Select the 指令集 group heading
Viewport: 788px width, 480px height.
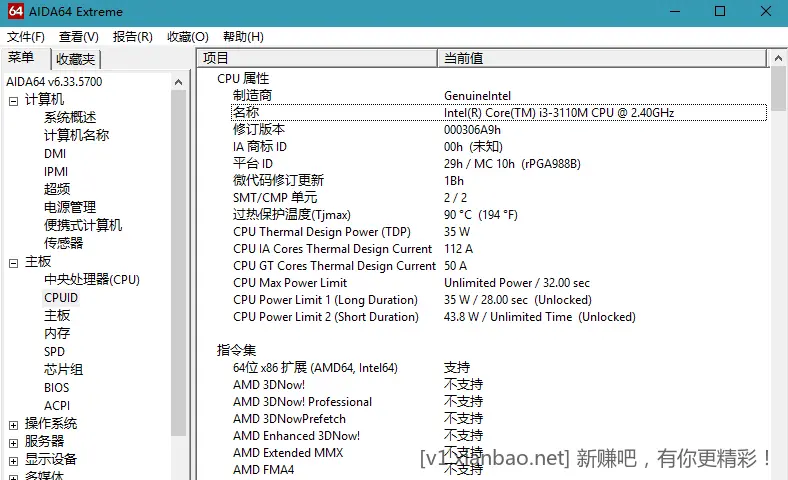point(236,350)
